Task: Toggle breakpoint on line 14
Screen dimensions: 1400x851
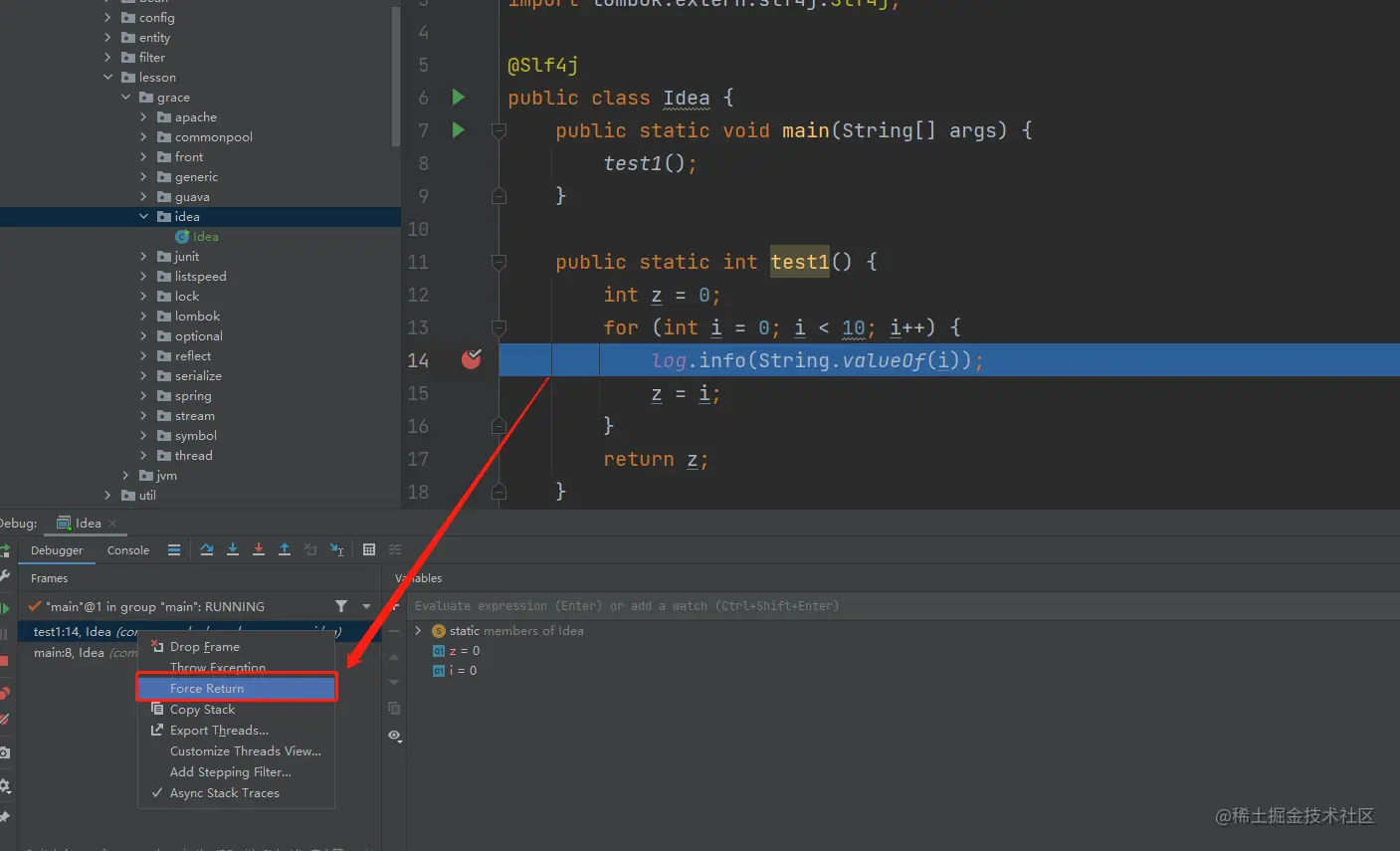Action: point(472,359)
